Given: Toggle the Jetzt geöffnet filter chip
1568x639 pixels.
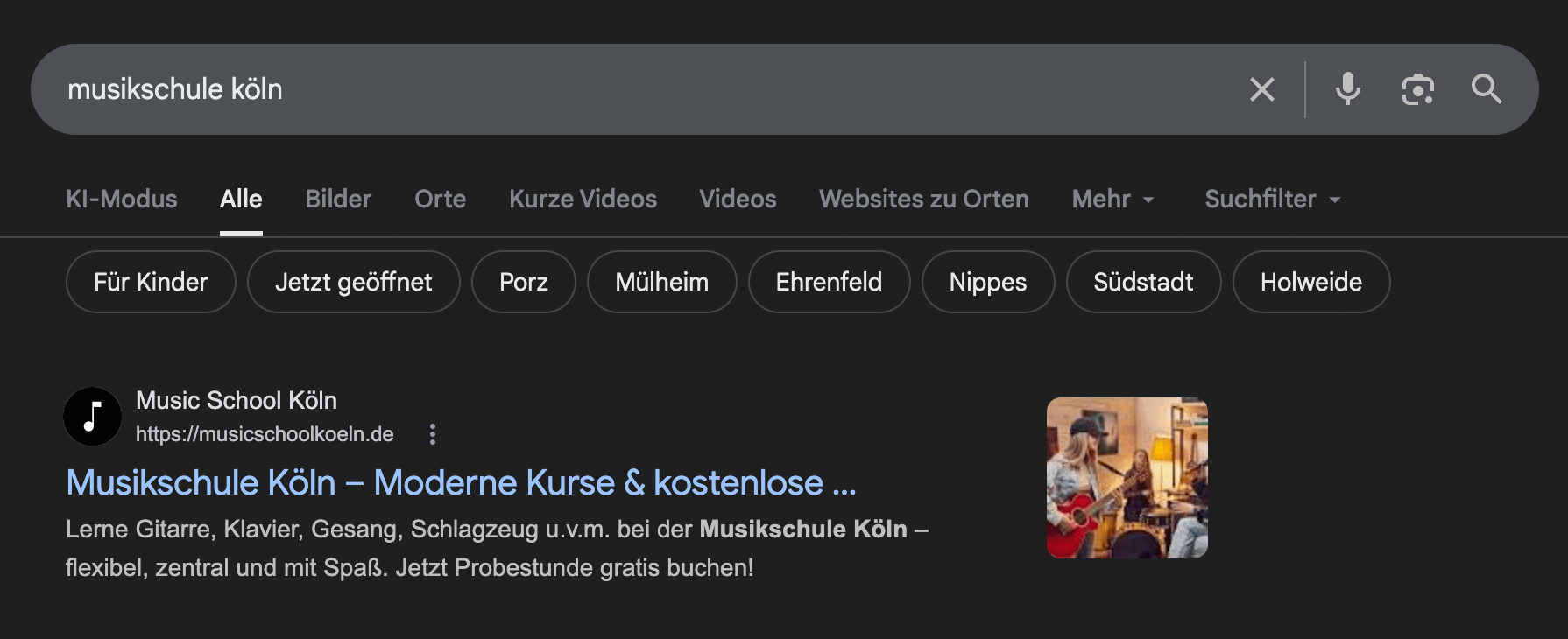Looking at the screenshot, I should click(353, 282).
